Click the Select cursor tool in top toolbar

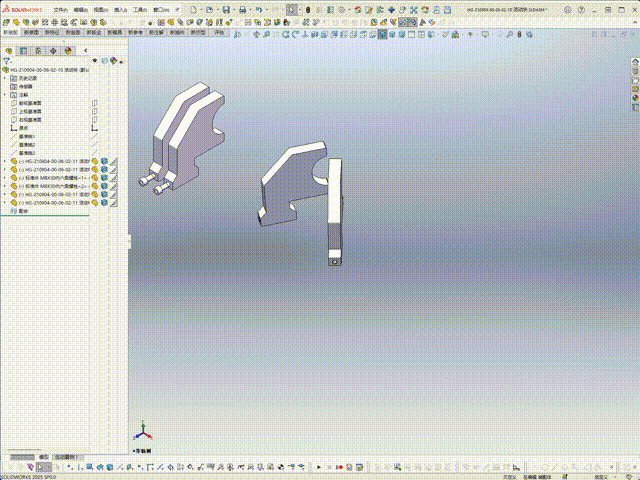coord(291,9)
